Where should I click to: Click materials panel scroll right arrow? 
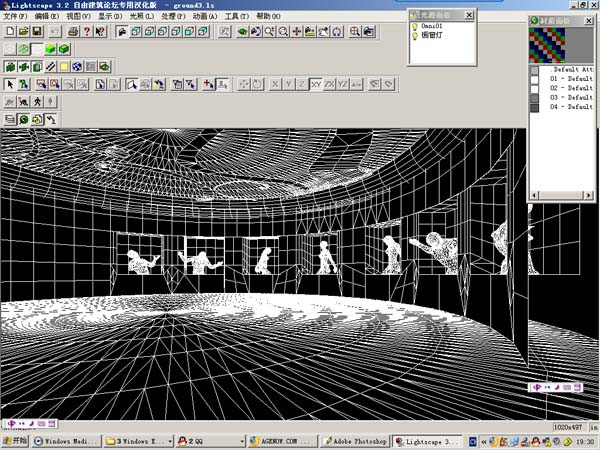coord(589,196)
